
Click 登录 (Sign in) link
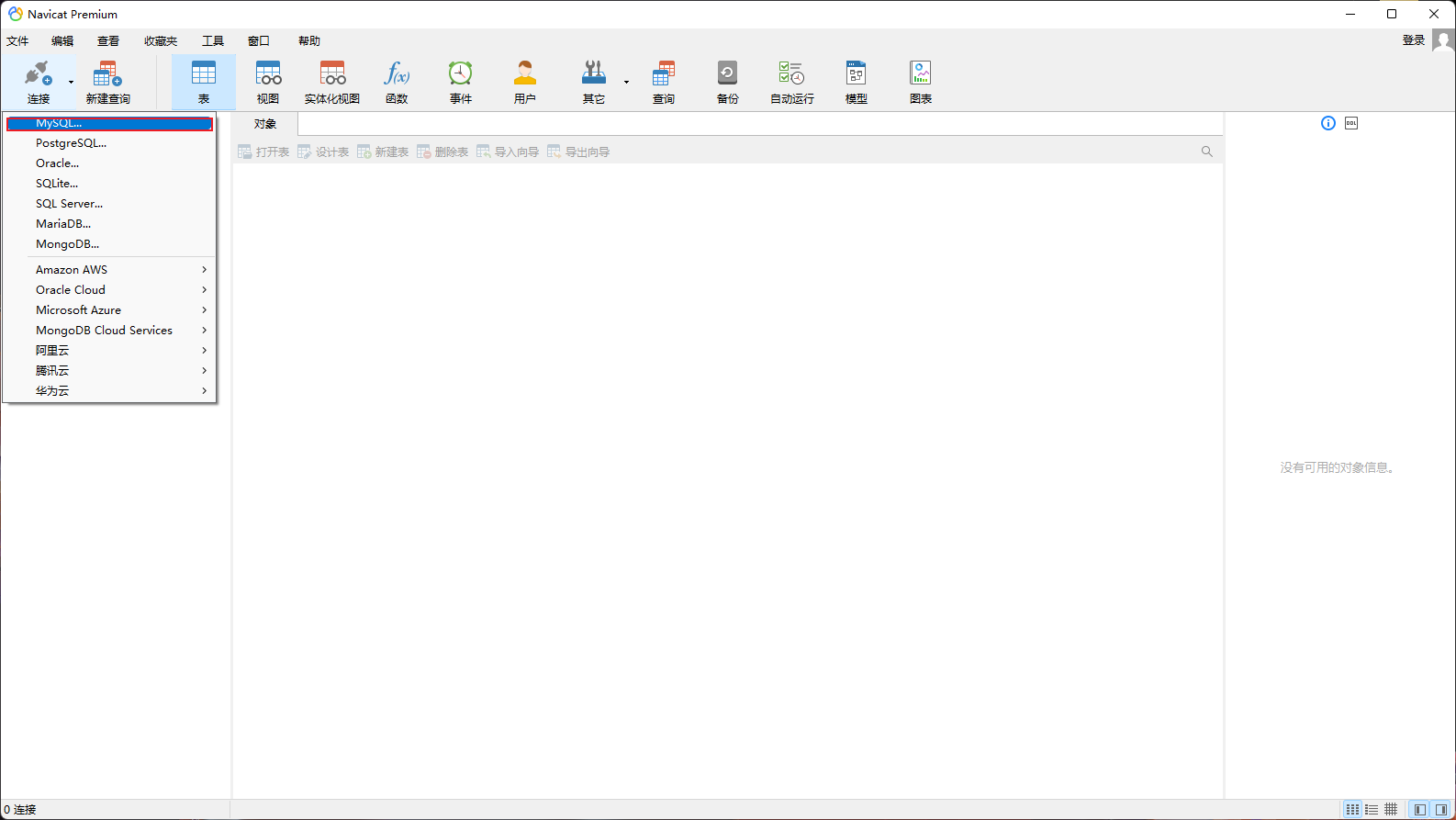pyautogui.click(x=1414, y=40)
